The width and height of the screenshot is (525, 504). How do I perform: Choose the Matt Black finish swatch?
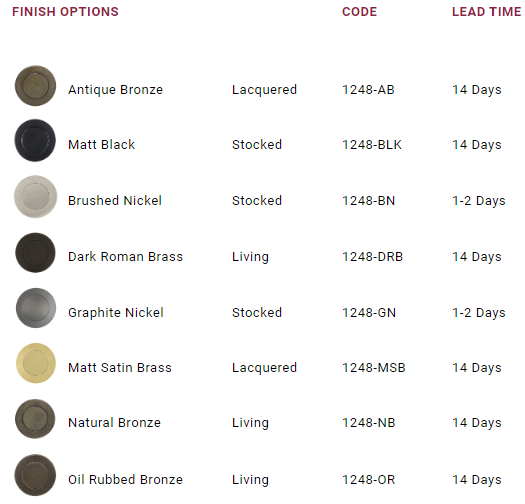(x=35, y=140)
